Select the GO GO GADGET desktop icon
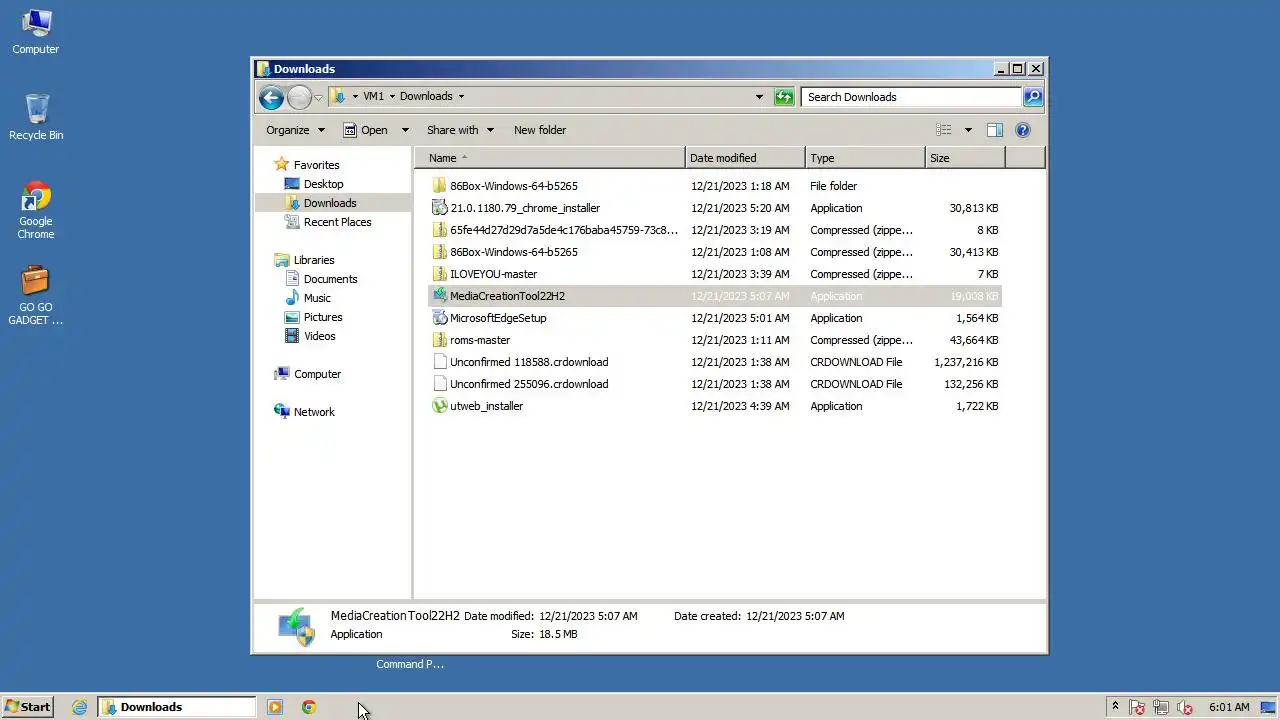Viewport: 1280px width, 720px height. [x=36, y=296]
